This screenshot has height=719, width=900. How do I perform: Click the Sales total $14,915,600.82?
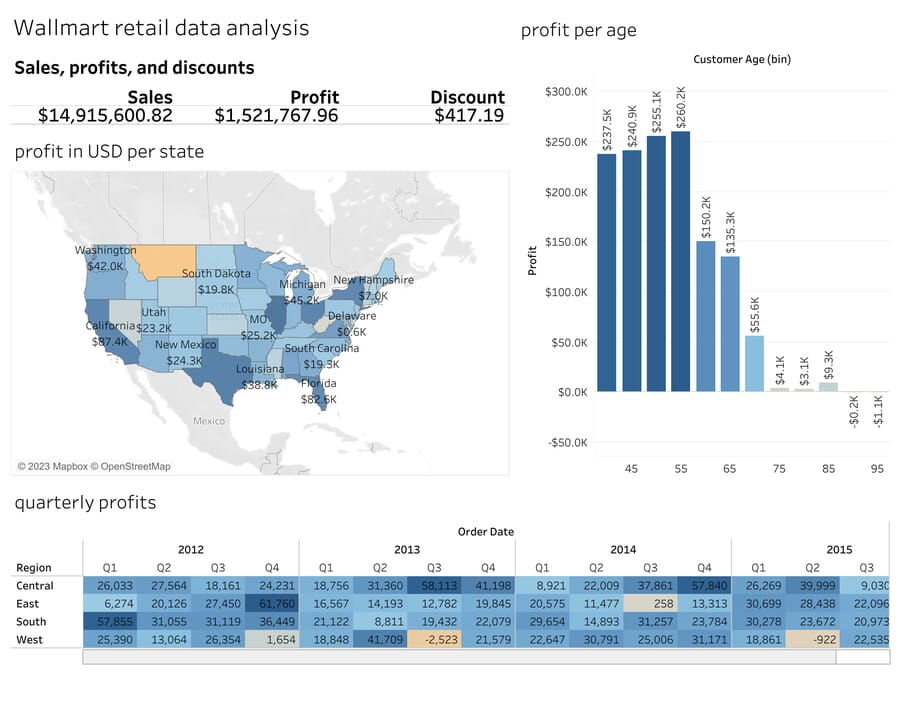[x=105, y=115]
